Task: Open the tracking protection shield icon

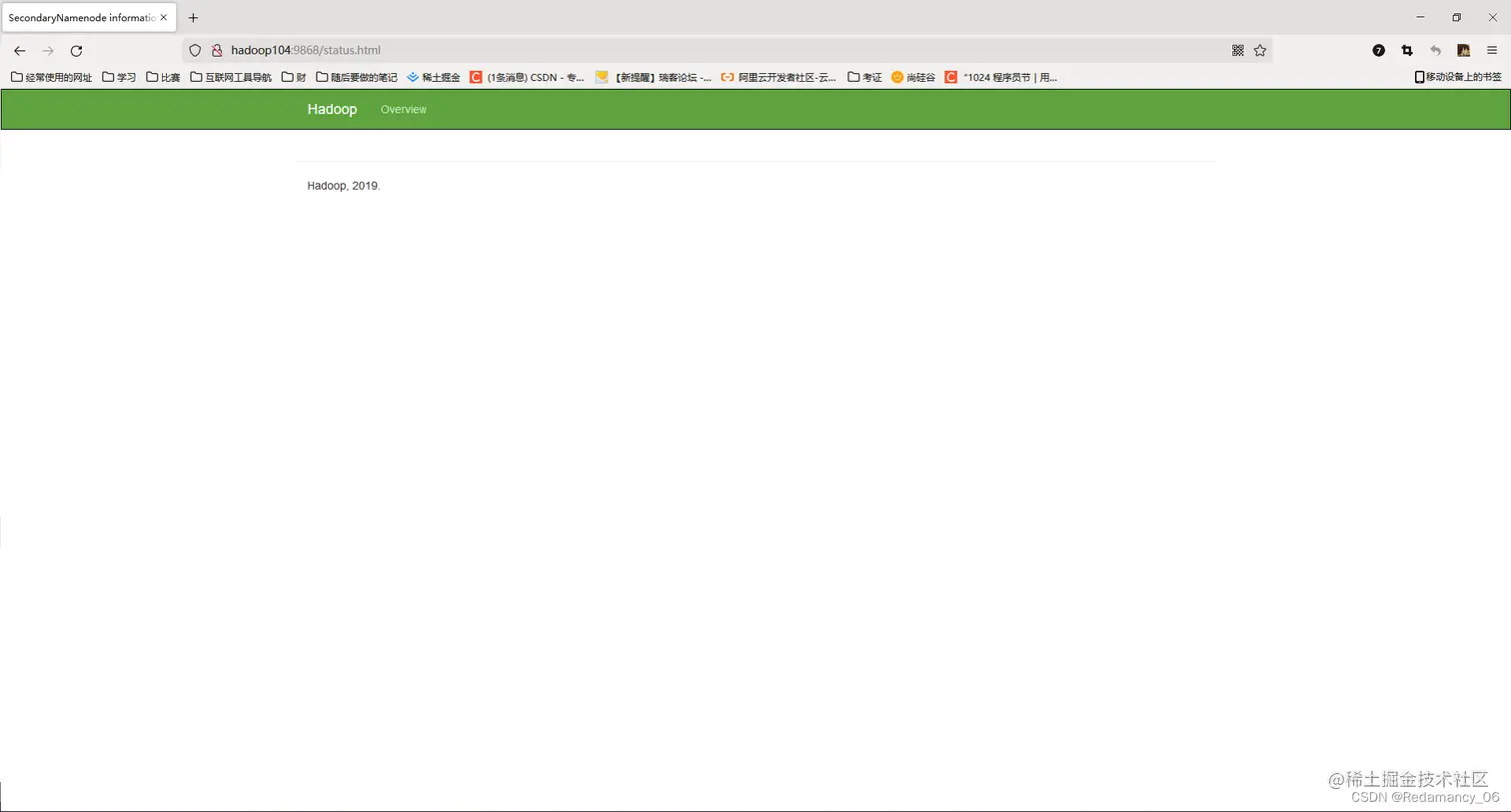Action: point(195,50)
